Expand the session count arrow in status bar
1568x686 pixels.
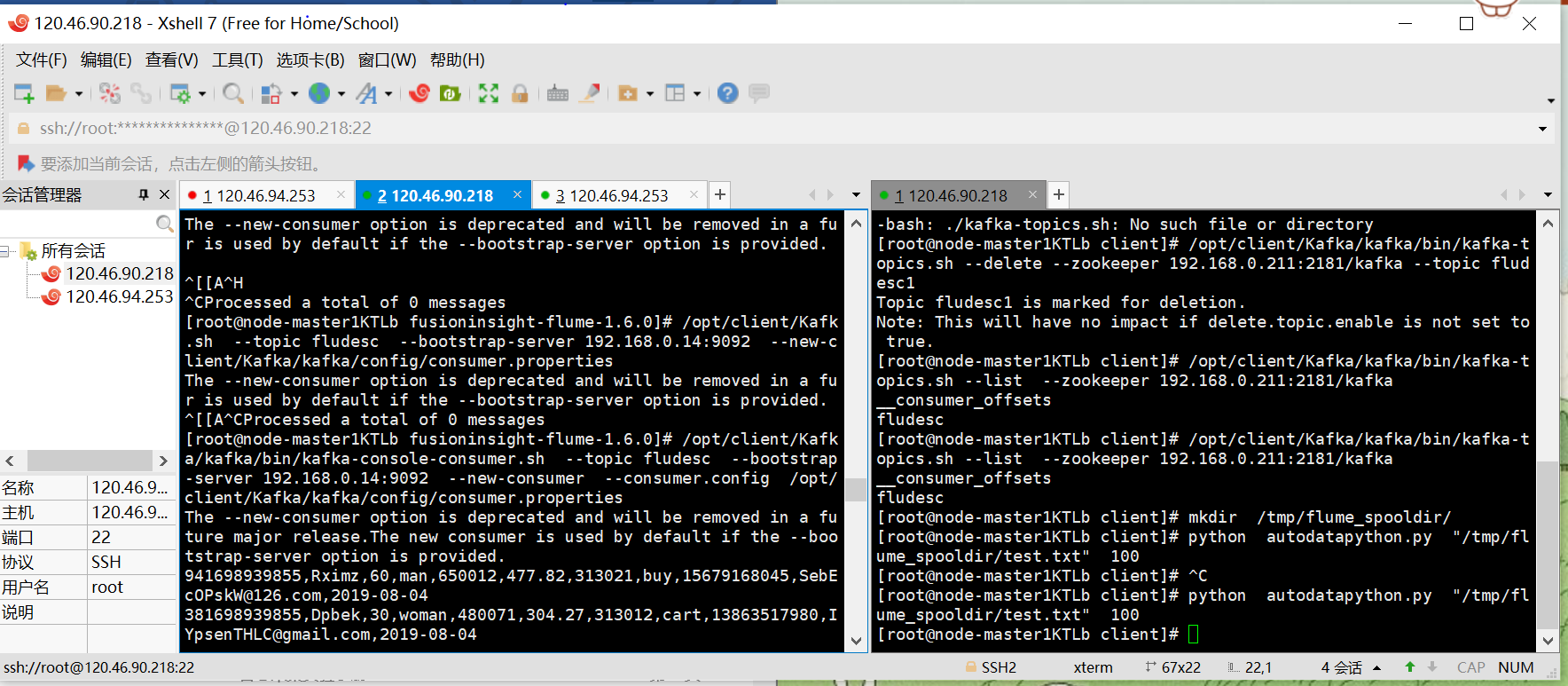point(1376,667)
